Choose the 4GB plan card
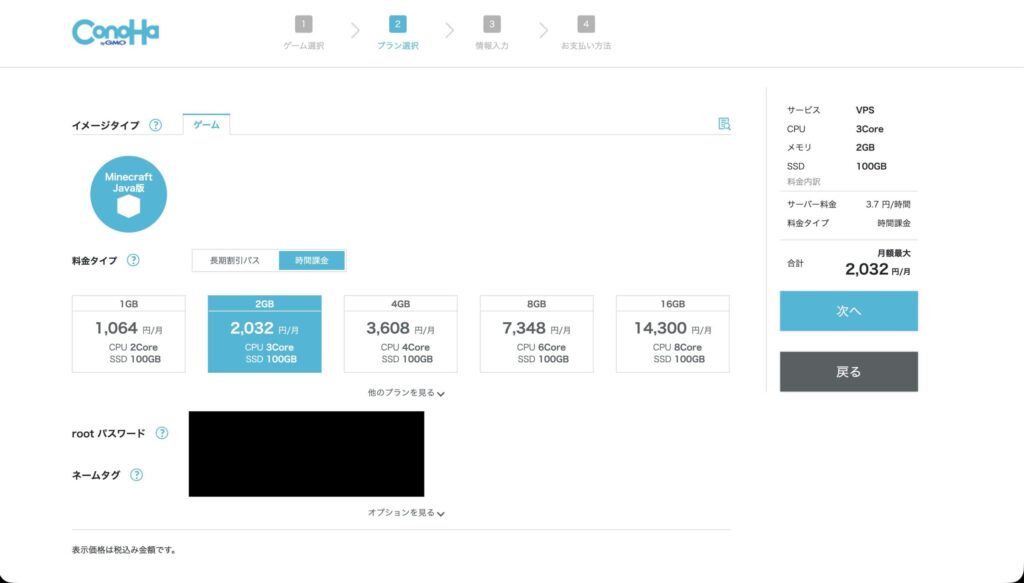This screenshot has width=1024, height=583. pyautogui.click(x=400, y=334)
